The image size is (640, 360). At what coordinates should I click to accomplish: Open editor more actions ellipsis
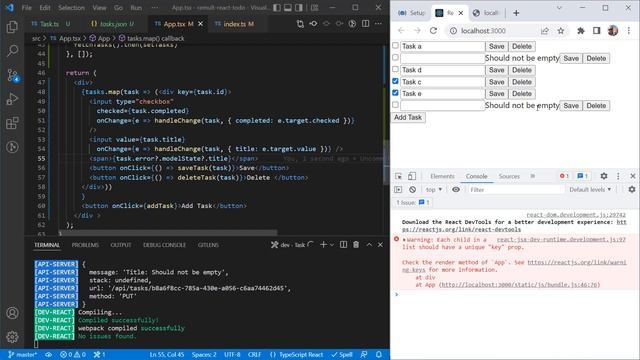coord(378,24)
